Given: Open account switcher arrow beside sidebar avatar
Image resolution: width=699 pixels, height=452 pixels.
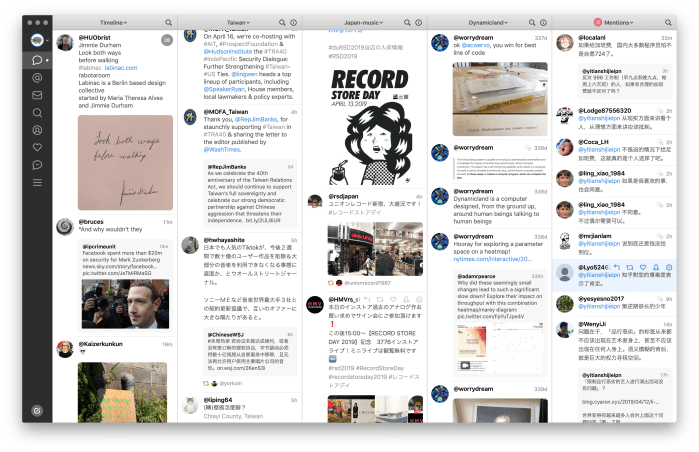Looking at the screenshot, I should (x=47, y=40).
